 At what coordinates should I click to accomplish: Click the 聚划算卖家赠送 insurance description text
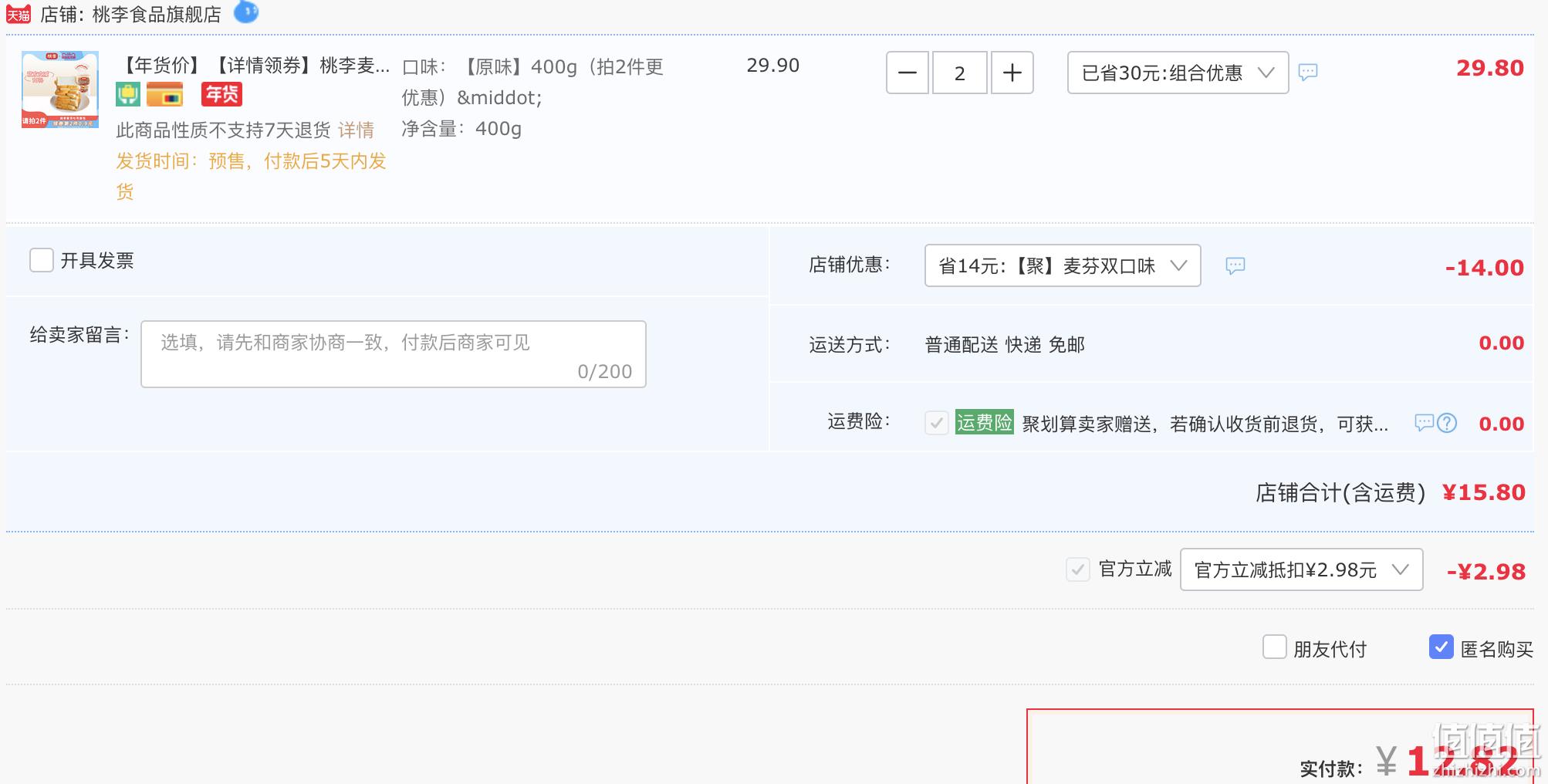[x=1205, y=424]
